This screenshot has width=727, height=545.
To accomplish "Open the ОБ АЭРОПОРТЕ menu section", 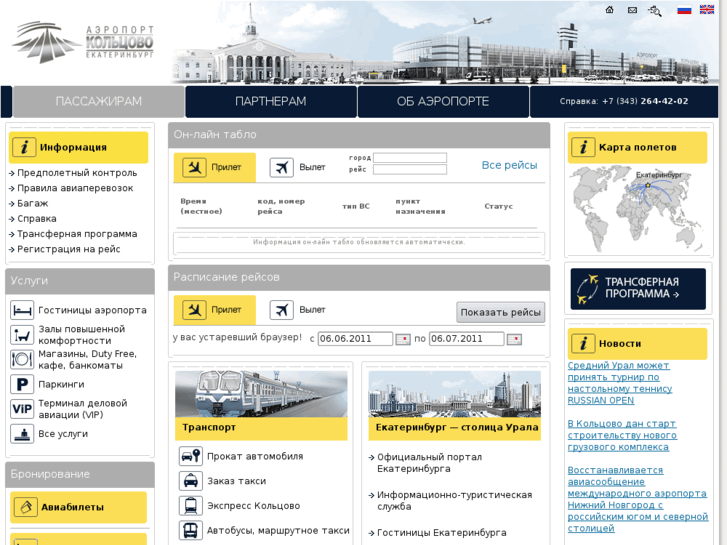I will (443, 102).
